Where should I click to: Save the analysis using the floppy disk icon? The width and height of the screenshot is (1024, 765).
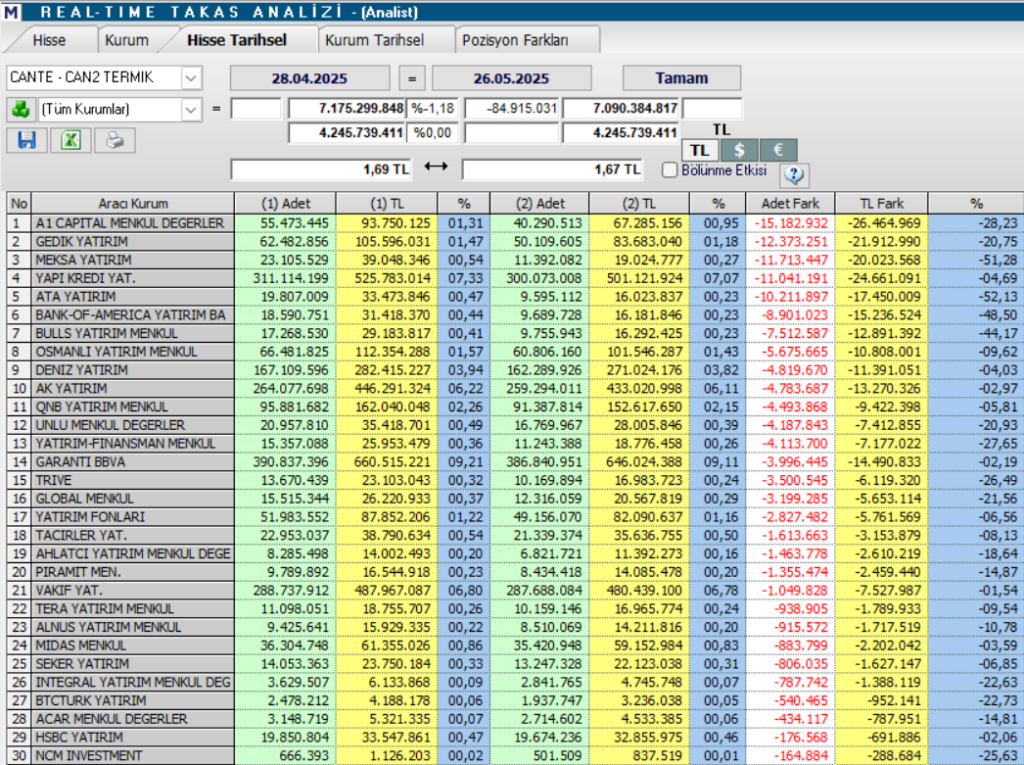(x=26, y=140)
